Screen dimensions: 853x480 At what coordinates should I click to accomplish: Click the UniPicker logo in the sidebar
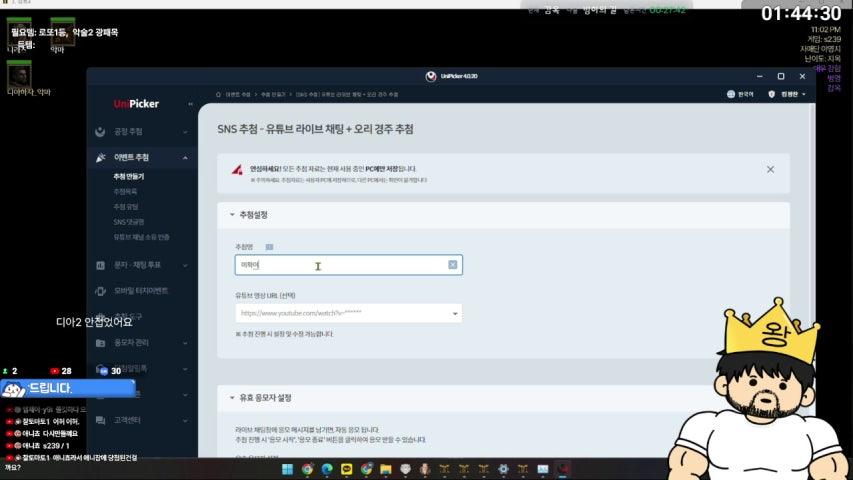click(136, 103)
